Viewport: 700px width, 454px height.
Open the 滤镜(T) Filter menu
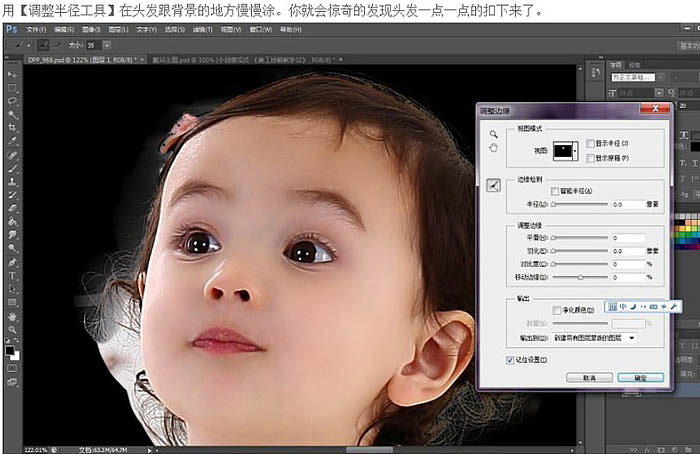[203, 30]
